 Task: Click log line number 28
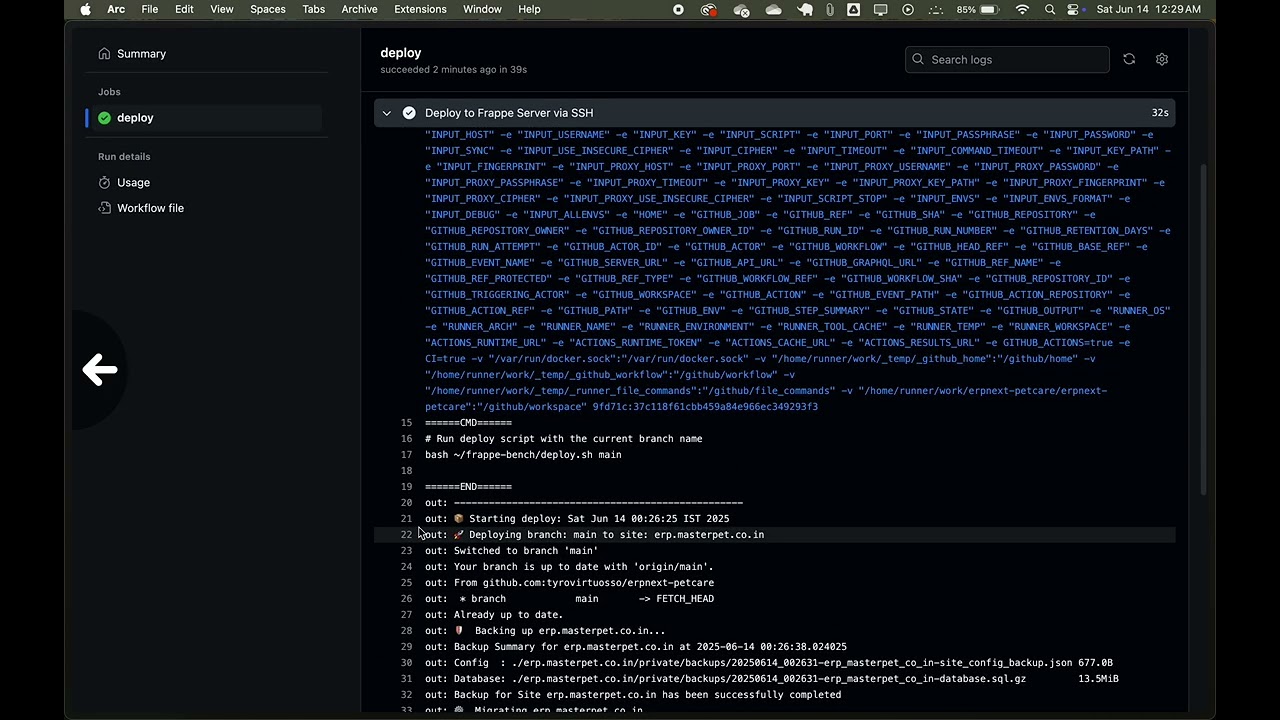406,631
